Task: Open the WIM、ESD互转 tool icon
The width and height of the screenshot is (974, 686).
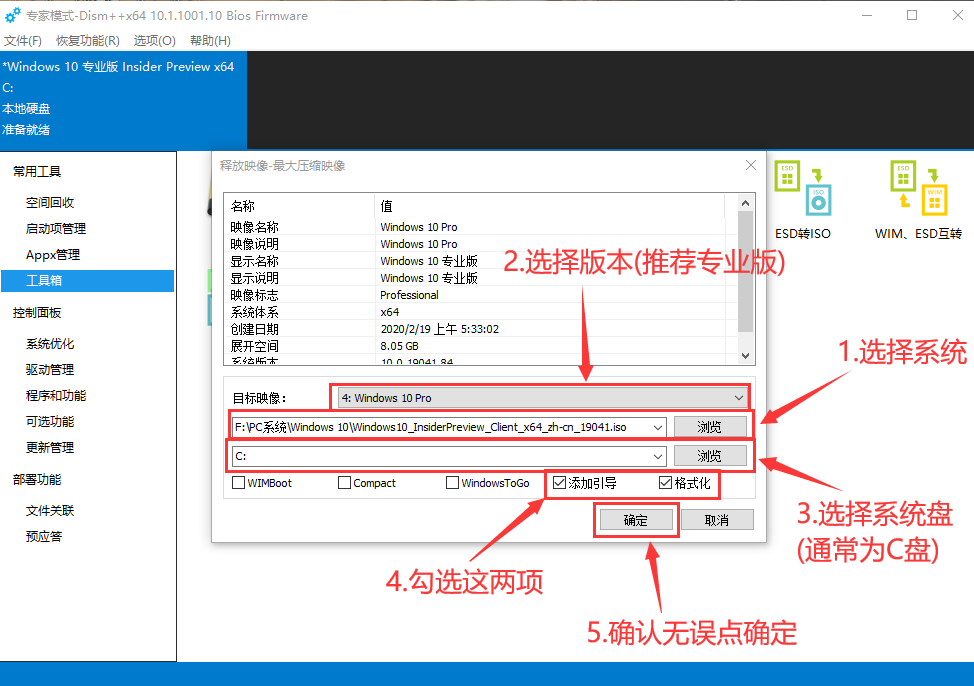Action: pos(917,188)
